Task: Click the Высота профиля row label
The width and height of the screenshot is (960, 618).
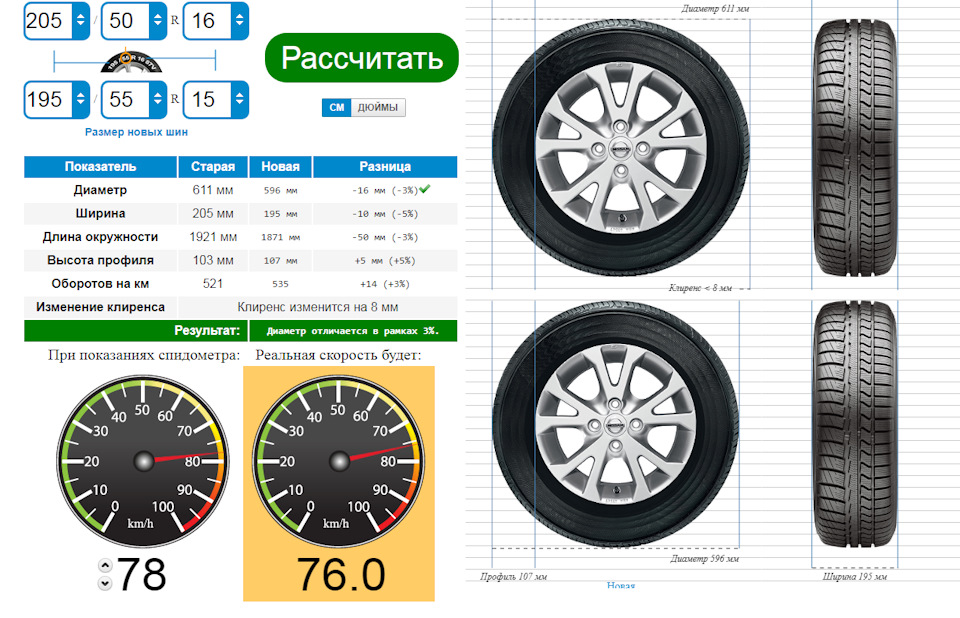Action: 100,260
